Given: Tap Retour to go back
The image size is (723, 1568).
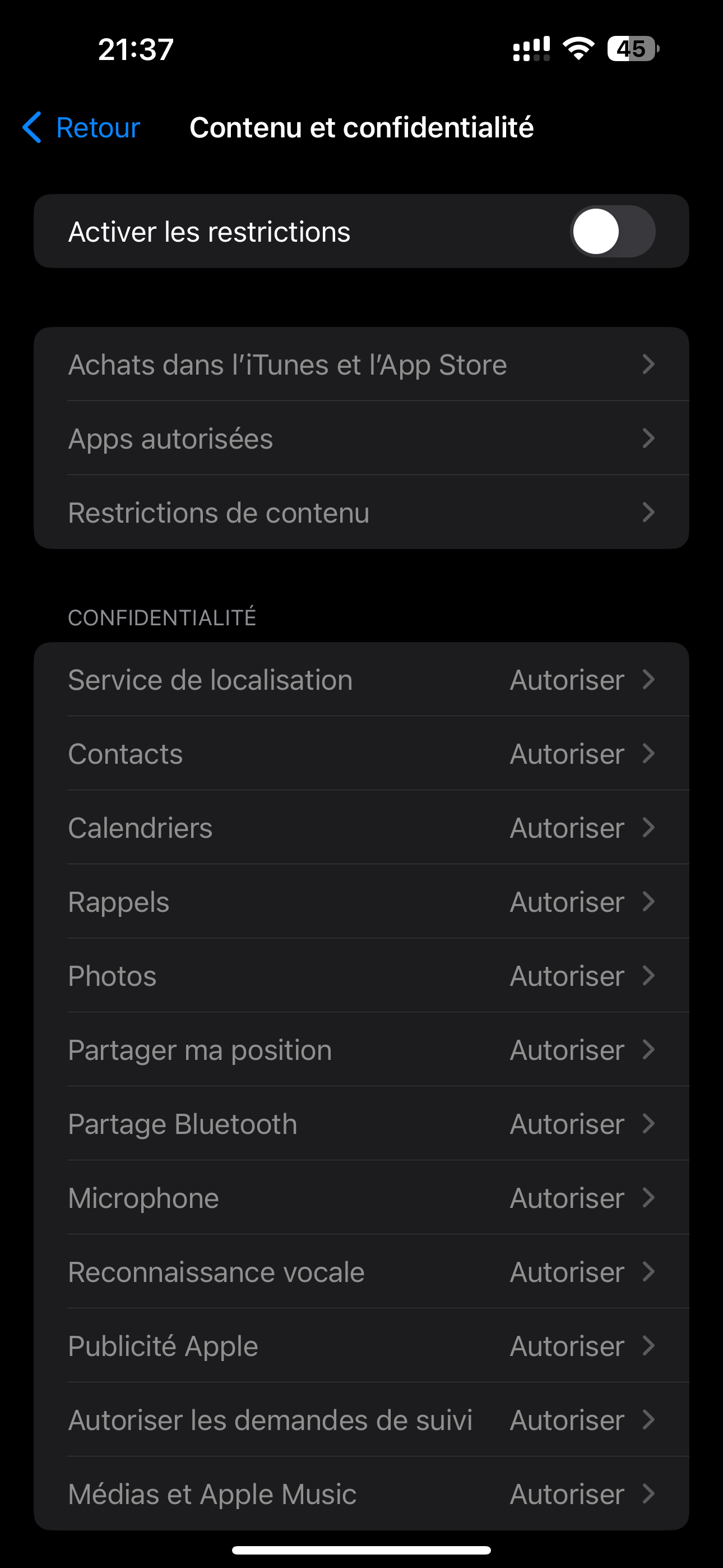Looking at the screenshot, I should 98,127.
